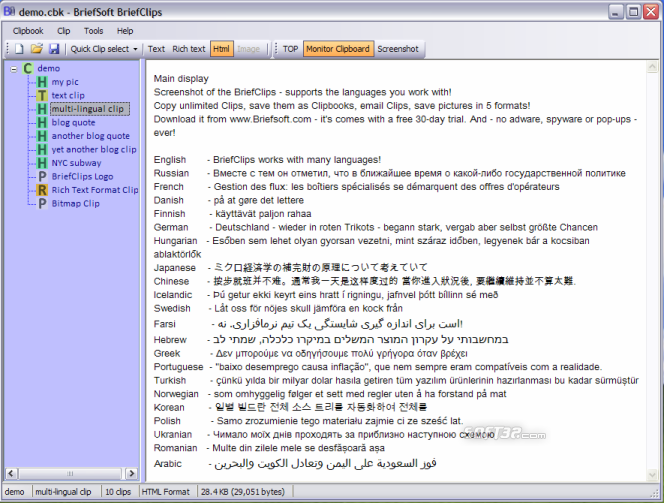Open the Help menu
Image resolution: width=664 pixels, height=503 pixels.
[x=125, y=31]
